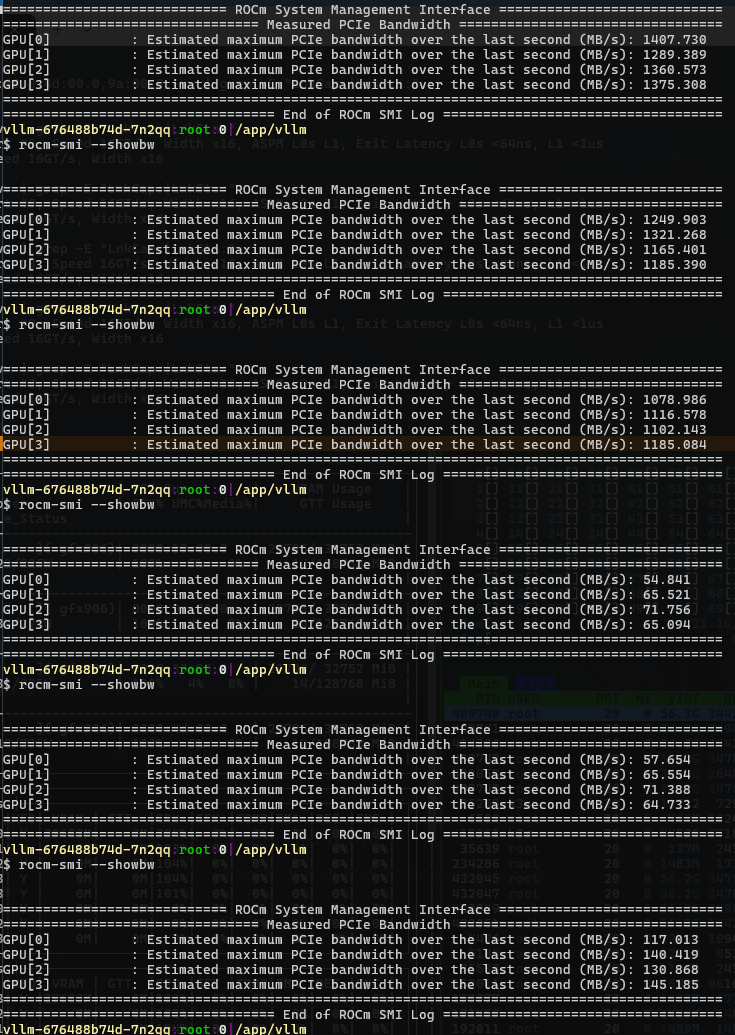Click the value 1289.389 for GPU[1]

tap(674, 55)
